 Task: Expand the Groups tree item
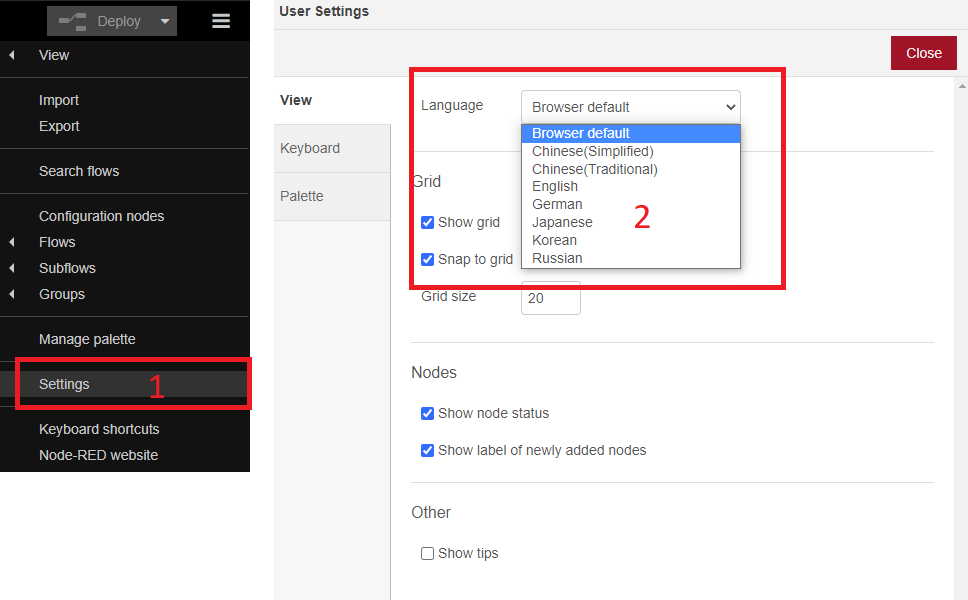click(13, 293)
